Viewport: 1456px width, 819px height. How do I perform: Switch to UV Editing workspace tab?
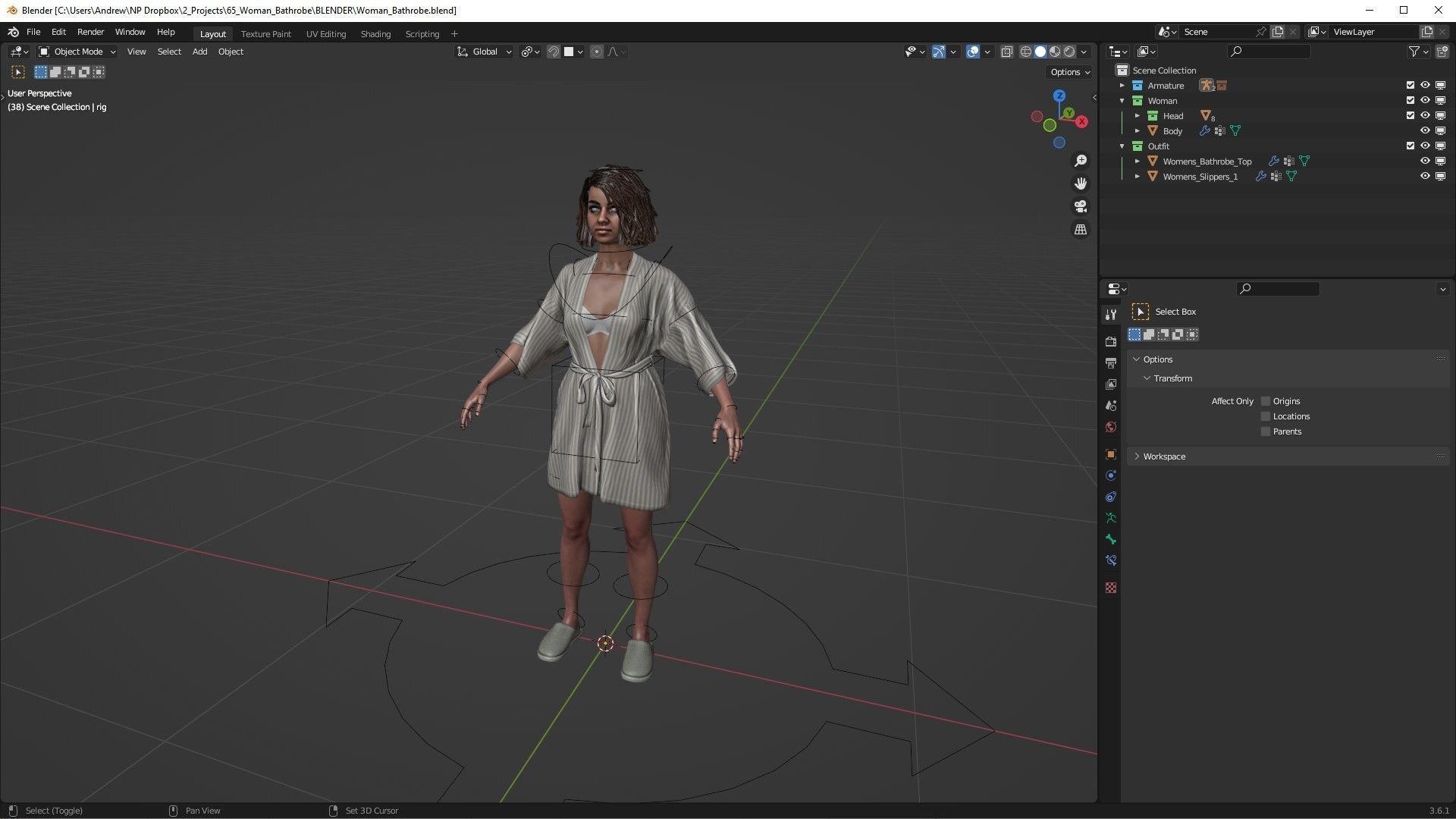[325, 33]
